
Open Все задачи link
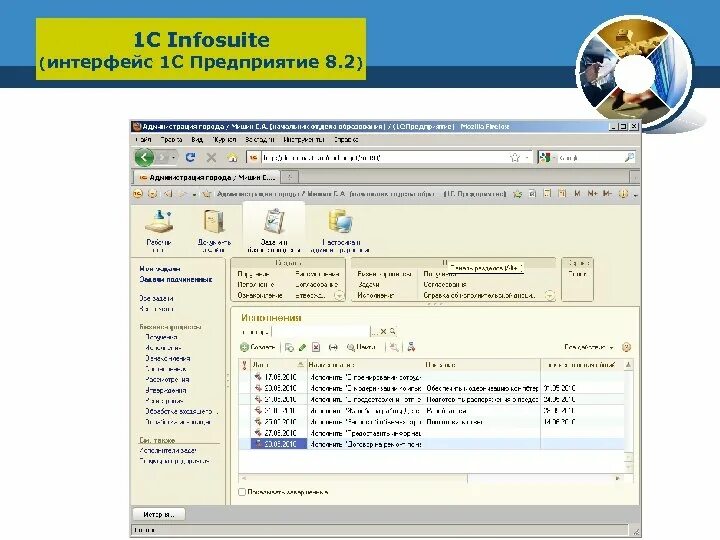click(156, 298)
